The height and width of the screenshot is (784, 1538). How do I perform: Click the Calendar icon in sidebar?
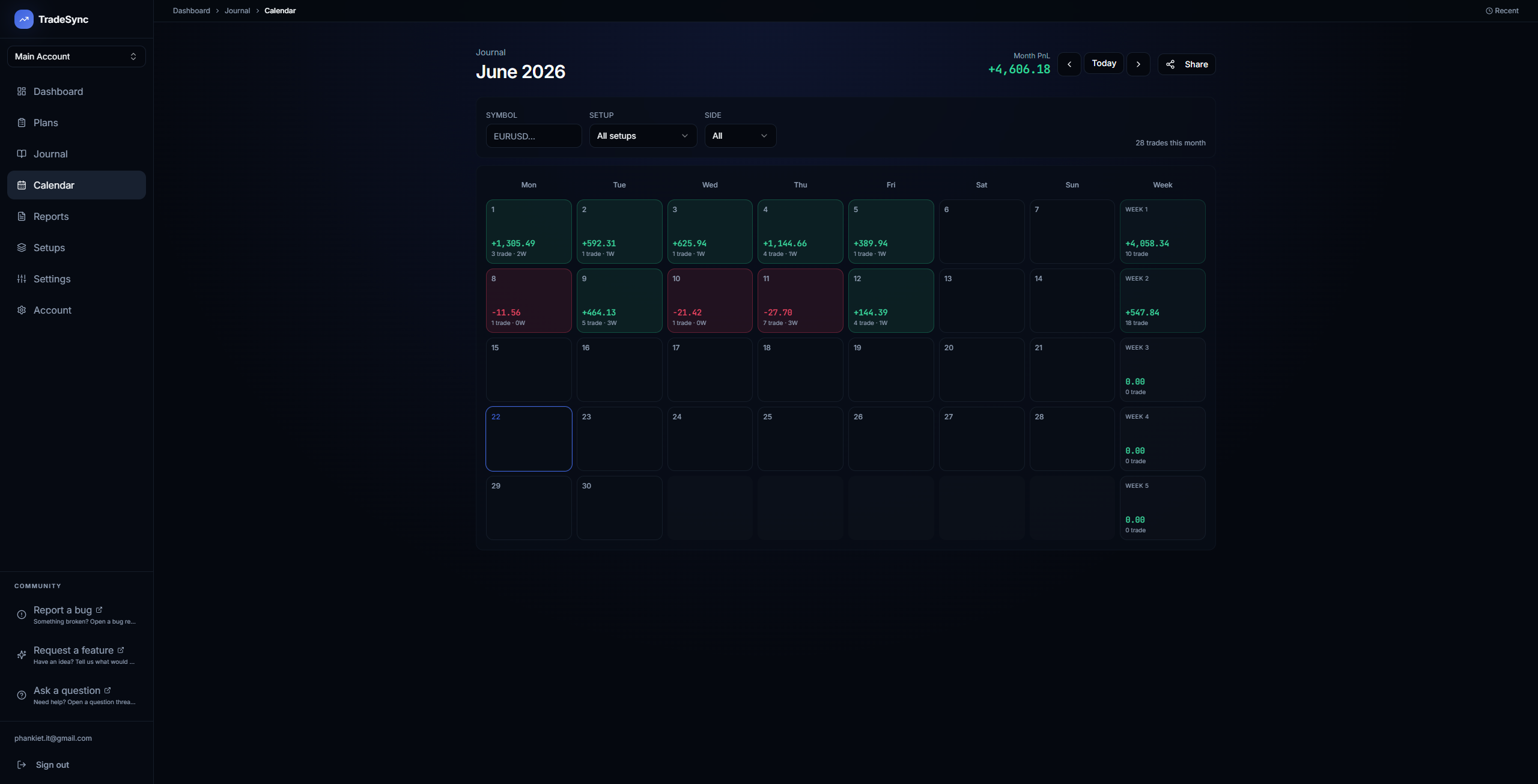pyautogui.click(x=22, y=185)
